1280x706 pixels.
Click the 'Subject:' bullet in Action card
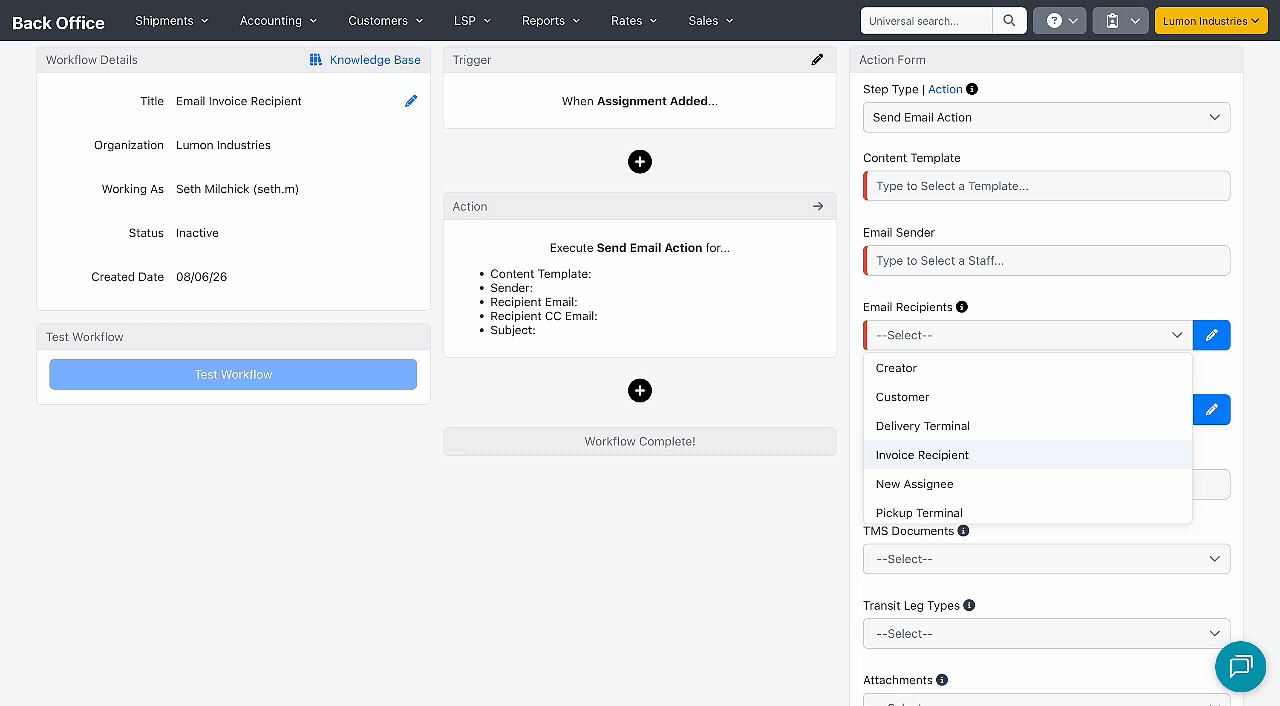[x=513, y=330]
